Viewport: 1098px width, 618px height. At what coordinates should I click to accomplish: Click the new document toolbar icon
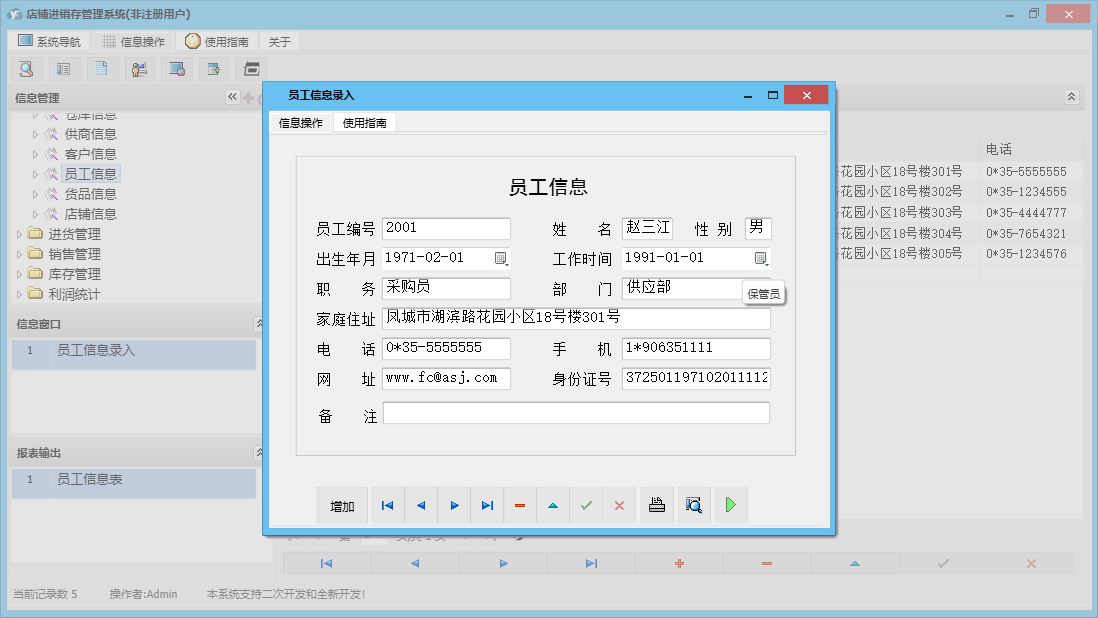tap(101, 69)
